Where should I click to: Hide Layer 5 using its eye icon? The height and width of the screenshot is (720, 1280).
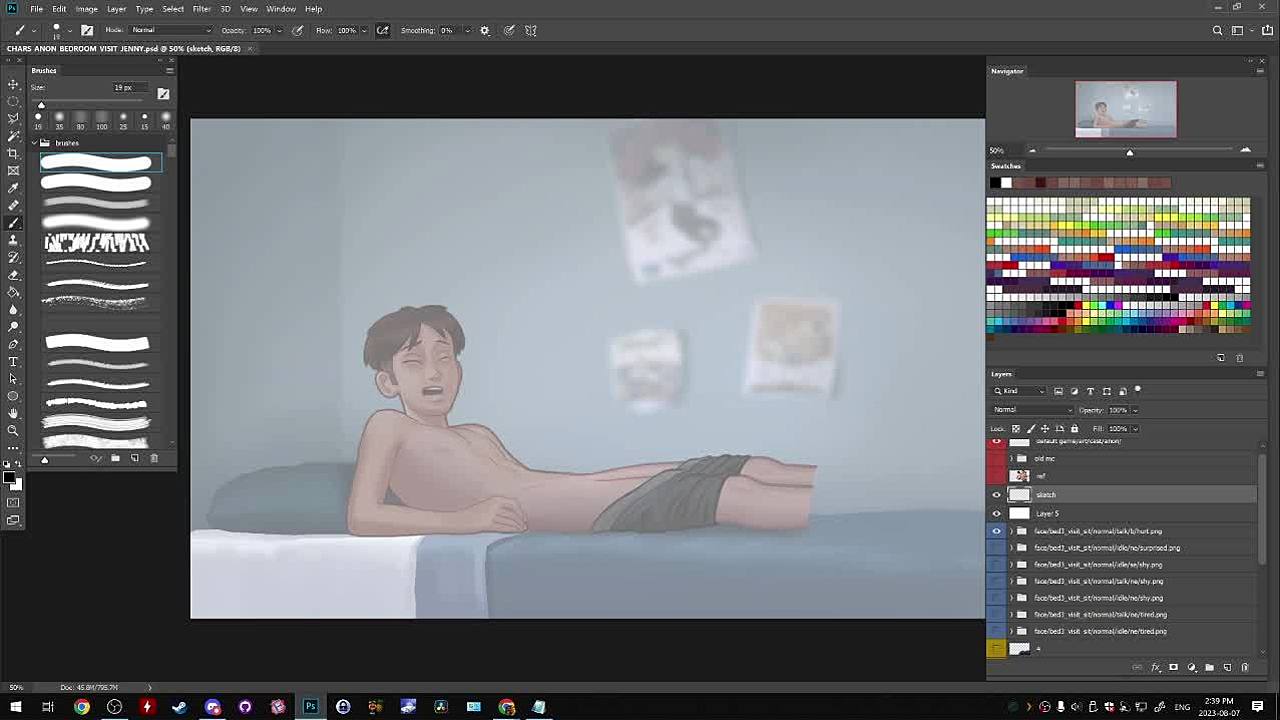pyautogui.click(x=996, y=513)
